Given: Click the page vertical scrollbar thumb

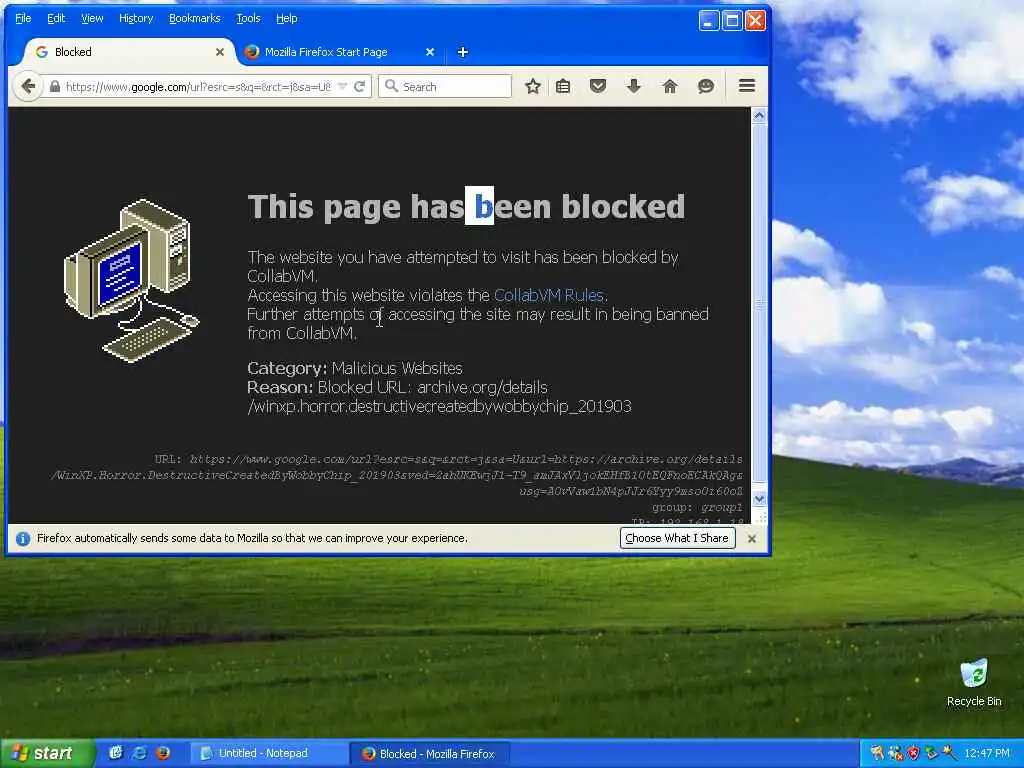Looking at the screenshot, I should point(759,304).
